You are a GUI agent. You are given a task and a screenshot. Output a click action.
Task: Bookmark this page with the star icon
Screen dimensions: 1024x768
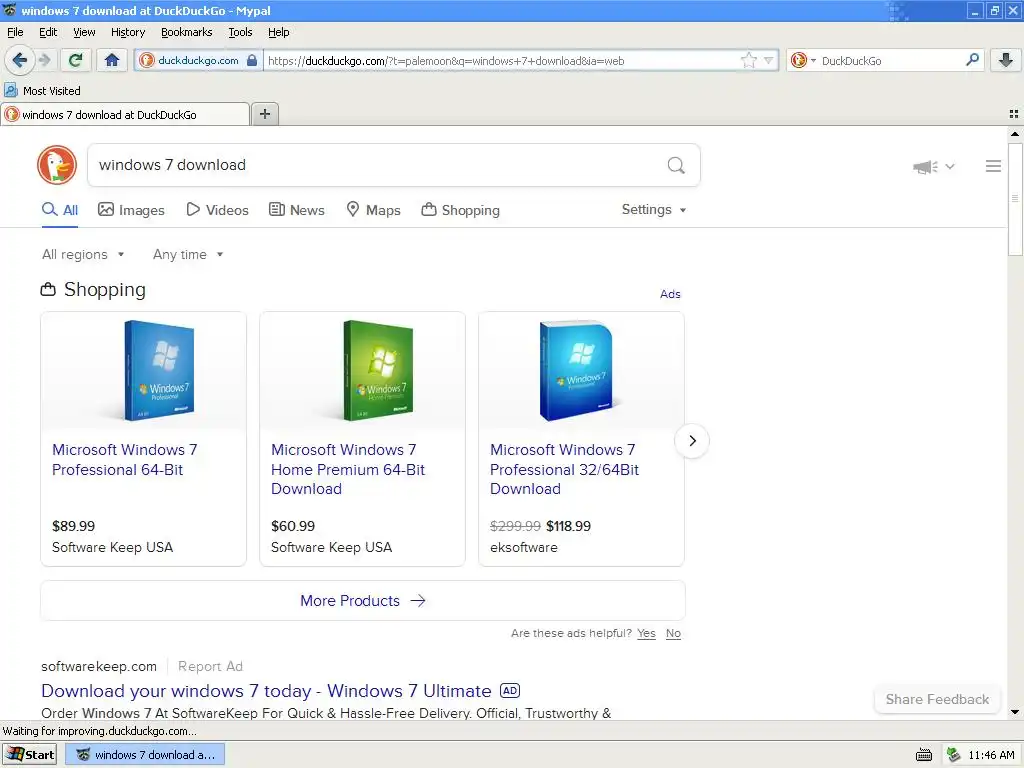[x=748, y=61]
